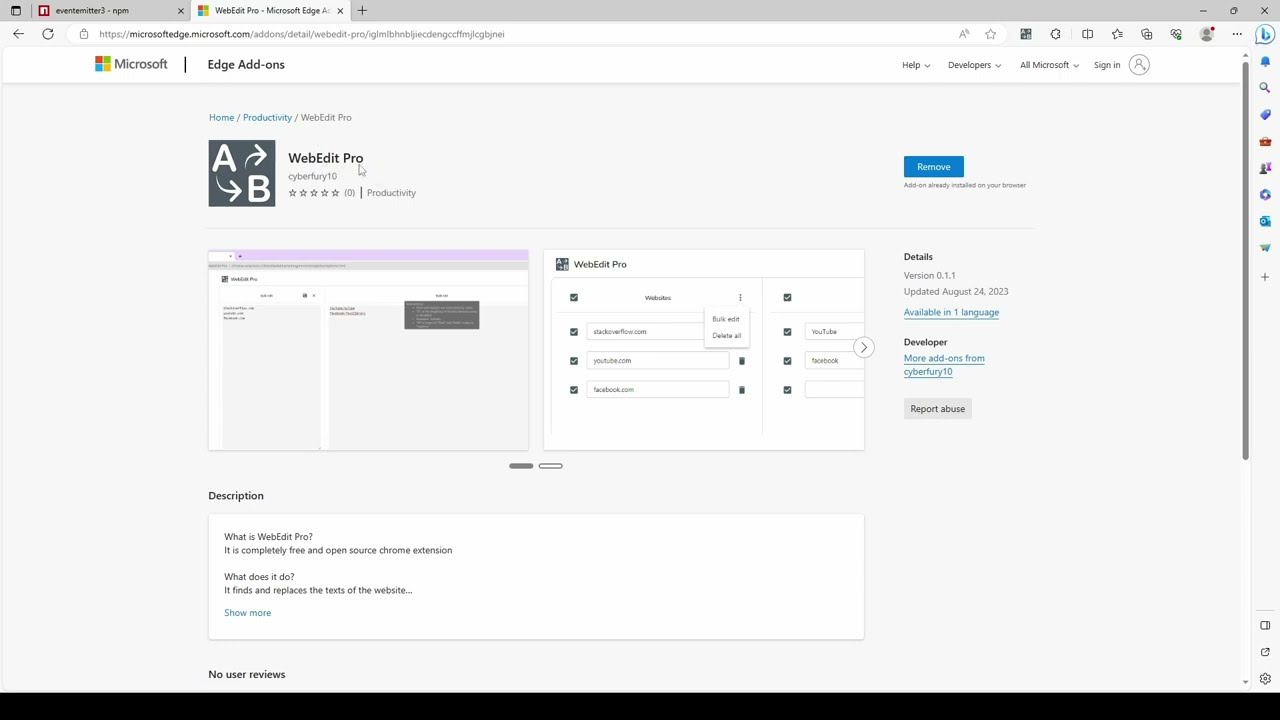Open sidebar external link icon
The height and width of the screenshot is (720, 1280).
[1265, 652]
